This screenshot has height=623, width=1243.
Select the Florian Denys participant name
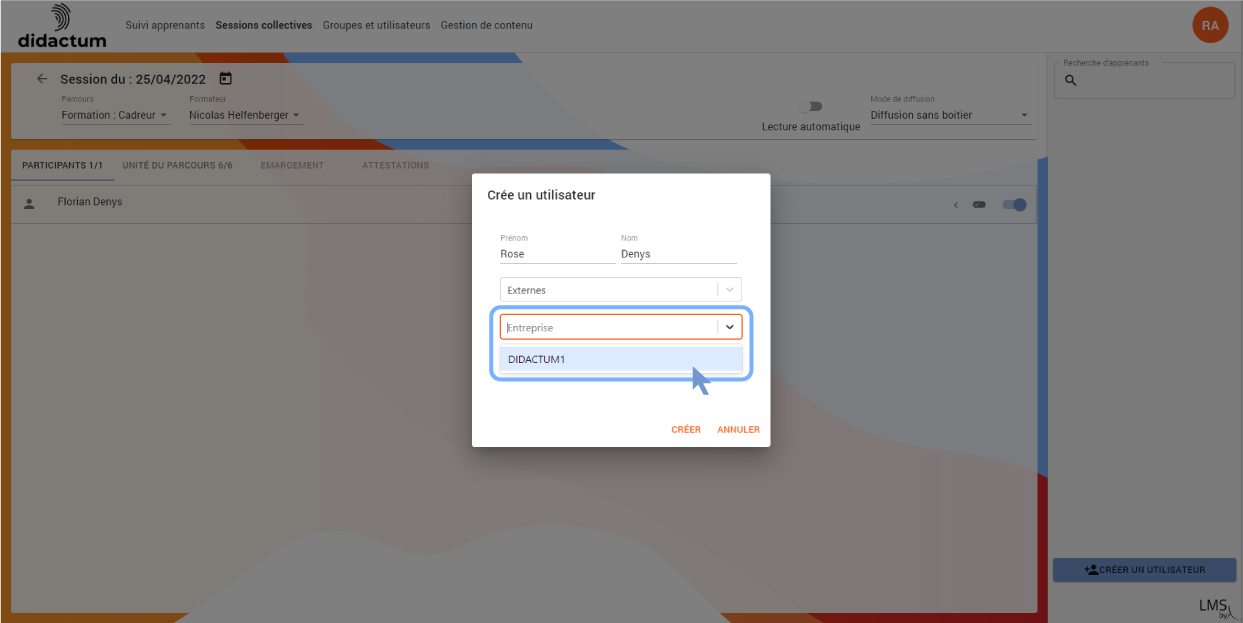tap(90, 202)
